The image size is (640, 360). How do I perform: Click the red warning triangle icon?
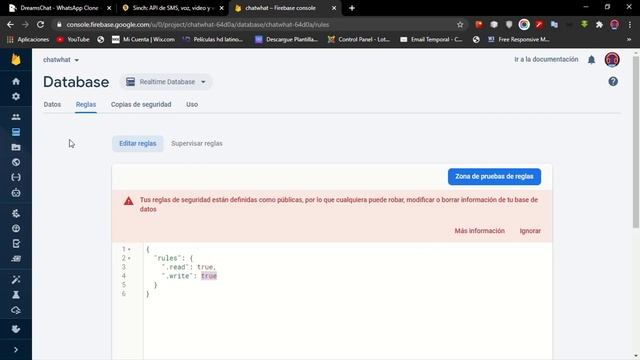click(129, 201)
